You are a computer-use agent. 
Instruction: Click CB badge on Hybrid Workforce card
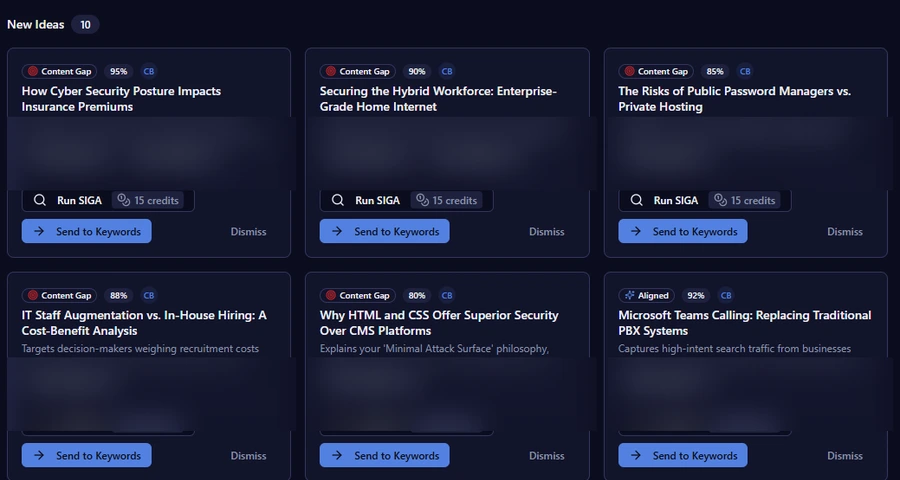[x=447, y=71]
